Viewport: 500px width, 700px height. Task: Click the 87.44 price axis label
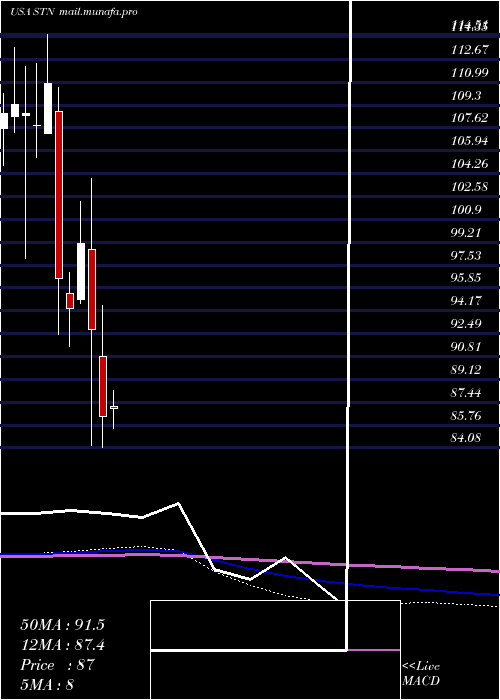point(466,392)
